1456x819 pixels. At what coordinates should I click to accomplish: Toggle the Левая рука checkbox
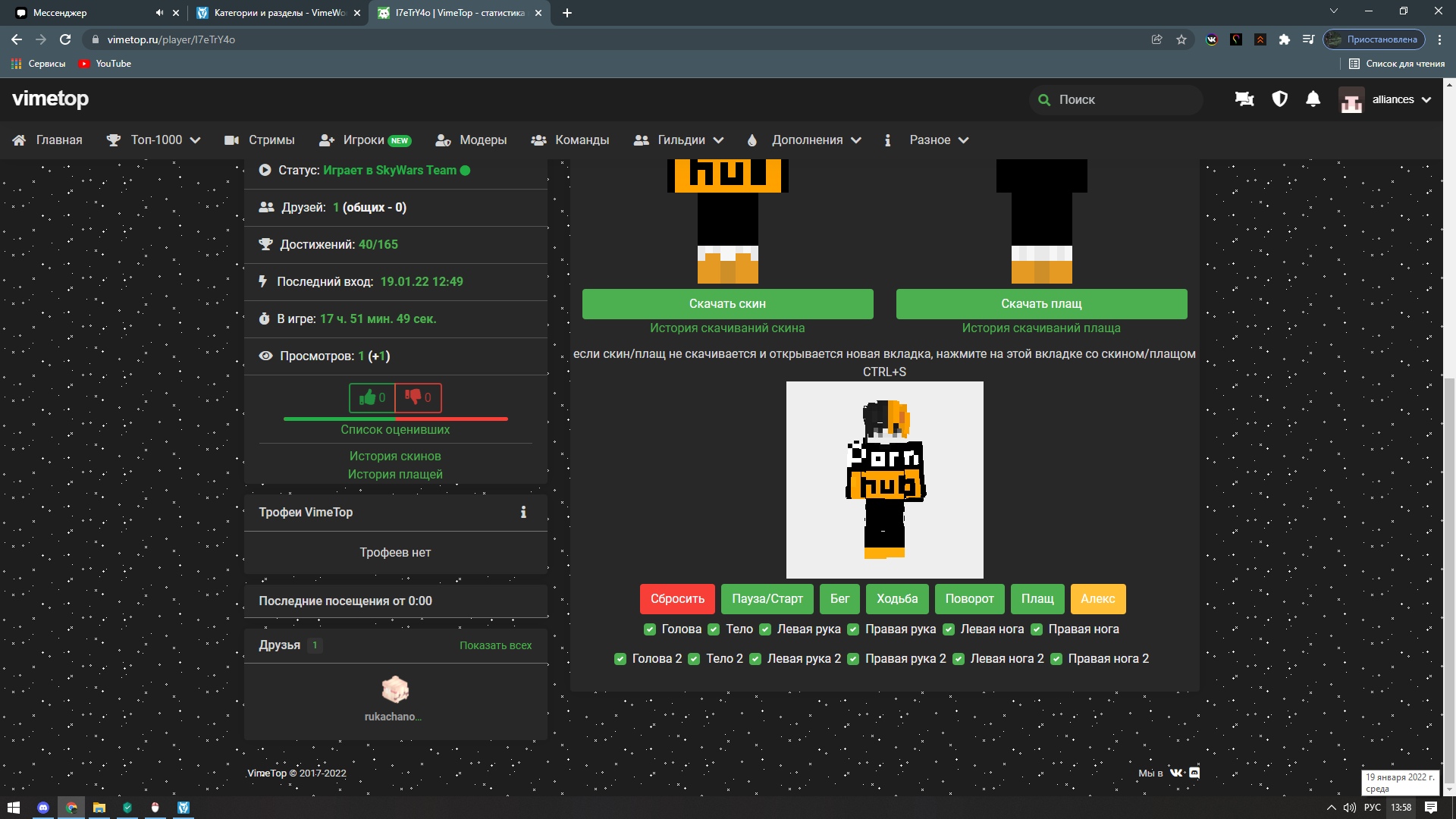(x=765, y=629)
